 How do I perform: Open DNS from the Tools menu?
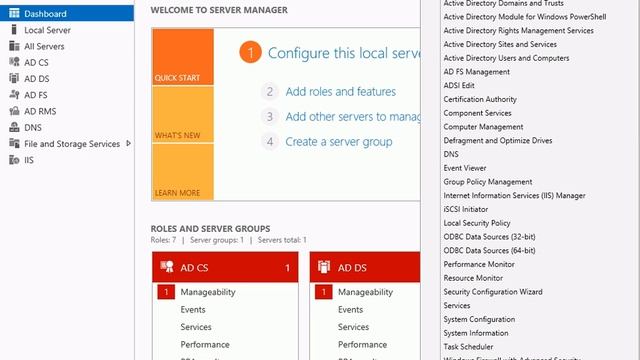tap(451, 154)
